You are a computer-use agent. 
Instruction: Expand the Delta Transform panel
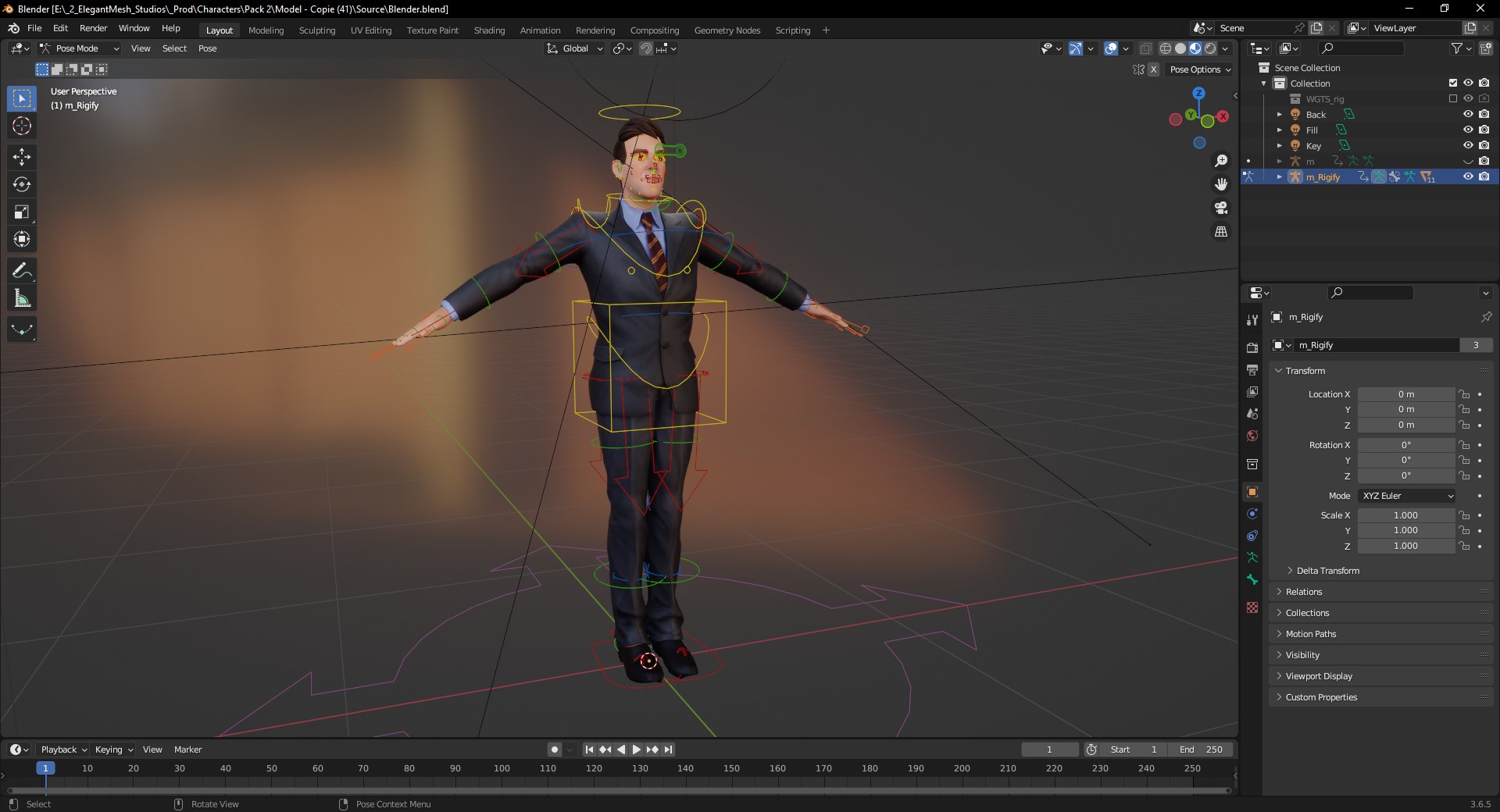pos(1328,571)
